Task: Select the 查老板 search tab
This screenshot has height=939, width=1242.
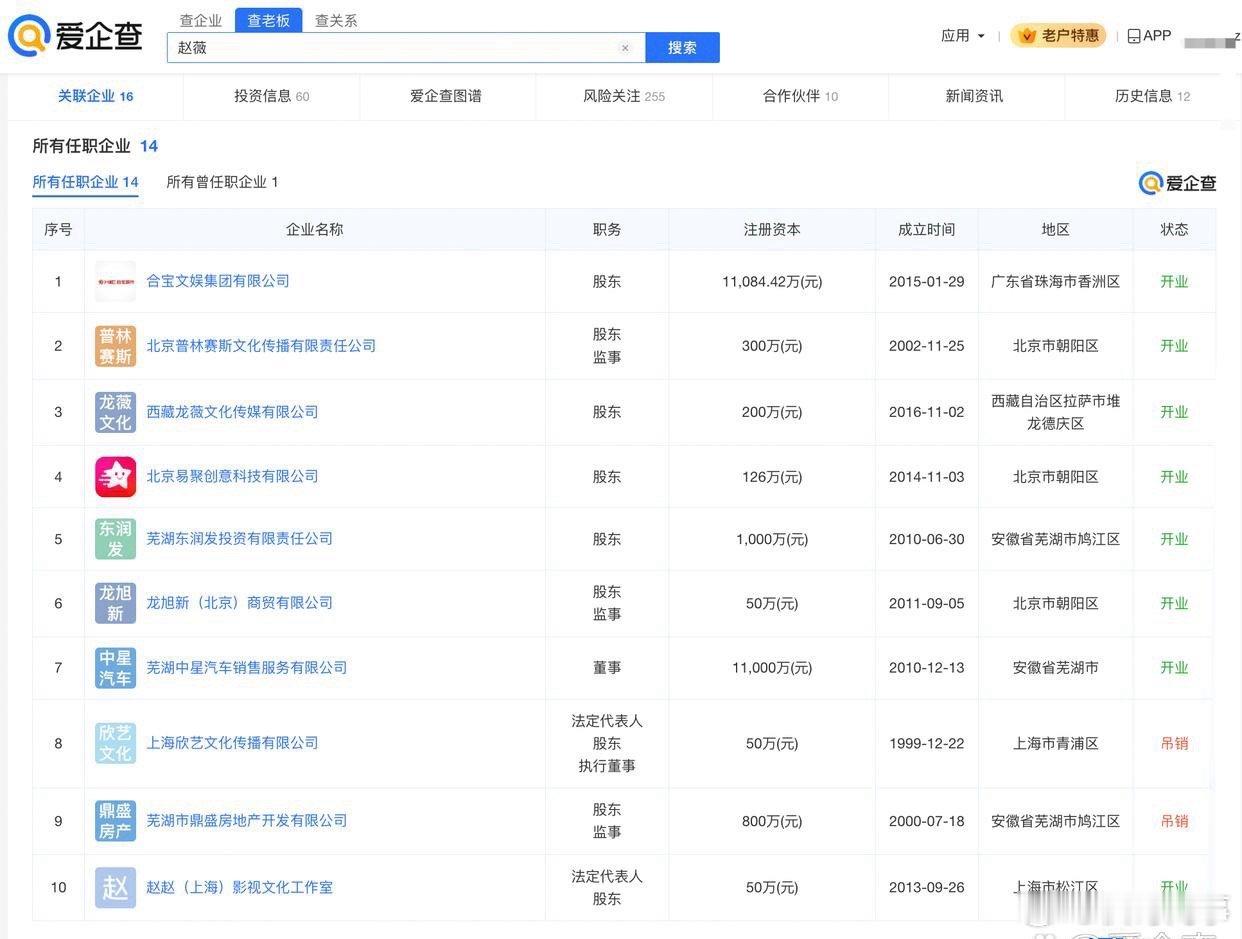Action: [x=268, y=20]
